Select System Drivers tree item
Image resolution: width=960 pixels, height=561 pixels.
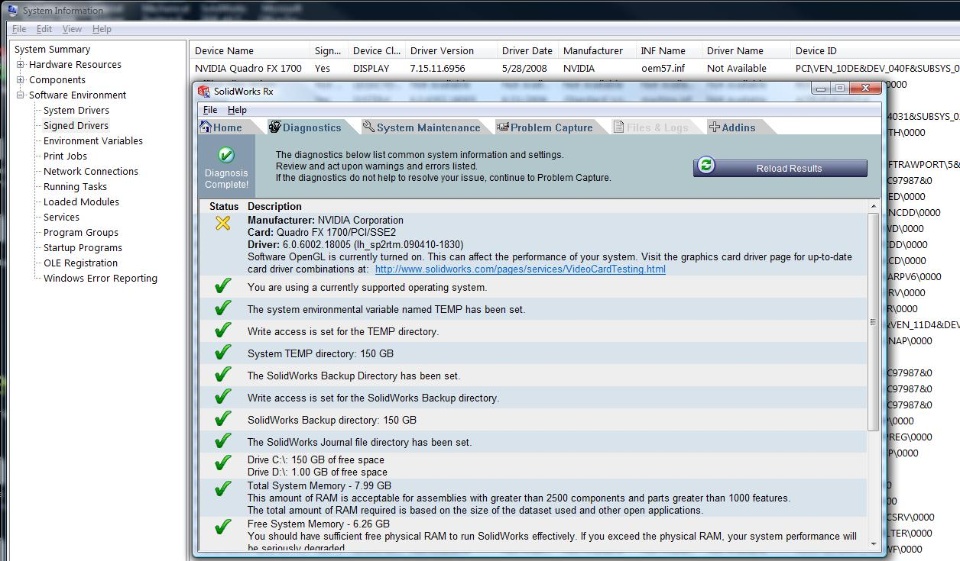click(76, 110)
